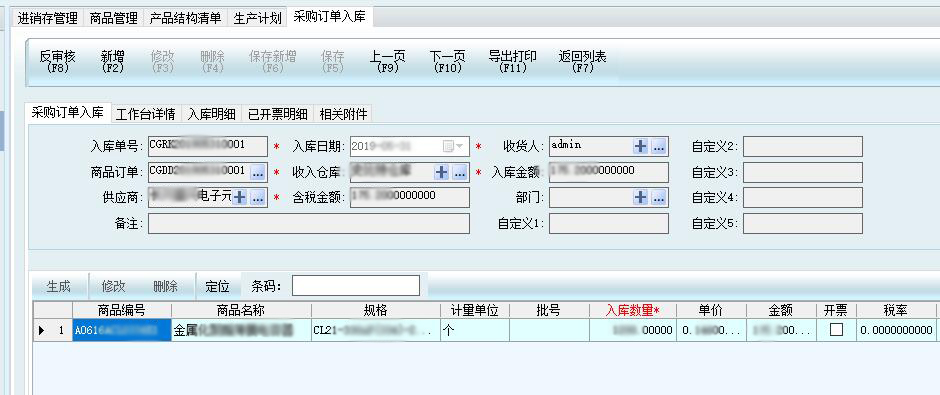Click the plus icon beside 部门 field

[x=640, y=197]
